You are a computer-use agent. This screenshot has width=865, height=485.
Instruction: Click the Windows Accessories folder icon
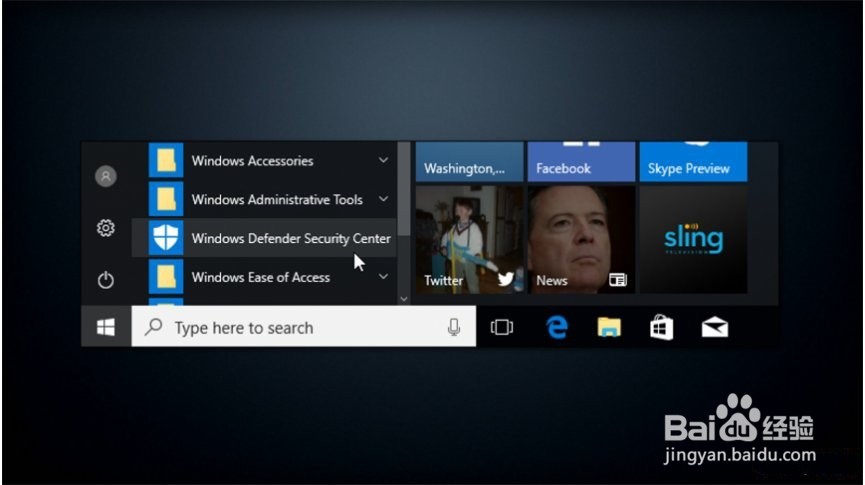pos(166,161)
